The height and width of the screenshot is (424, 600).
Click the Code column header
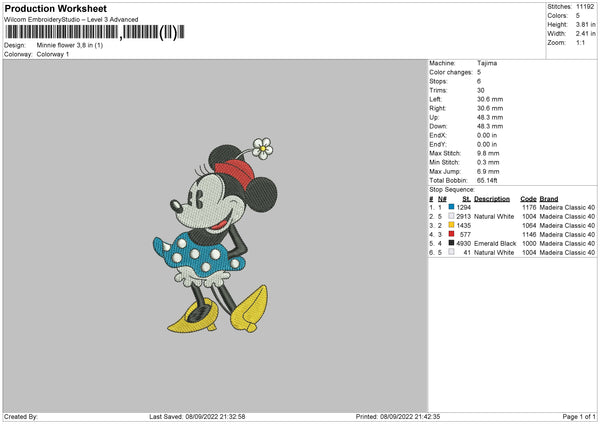pos(528,198)
